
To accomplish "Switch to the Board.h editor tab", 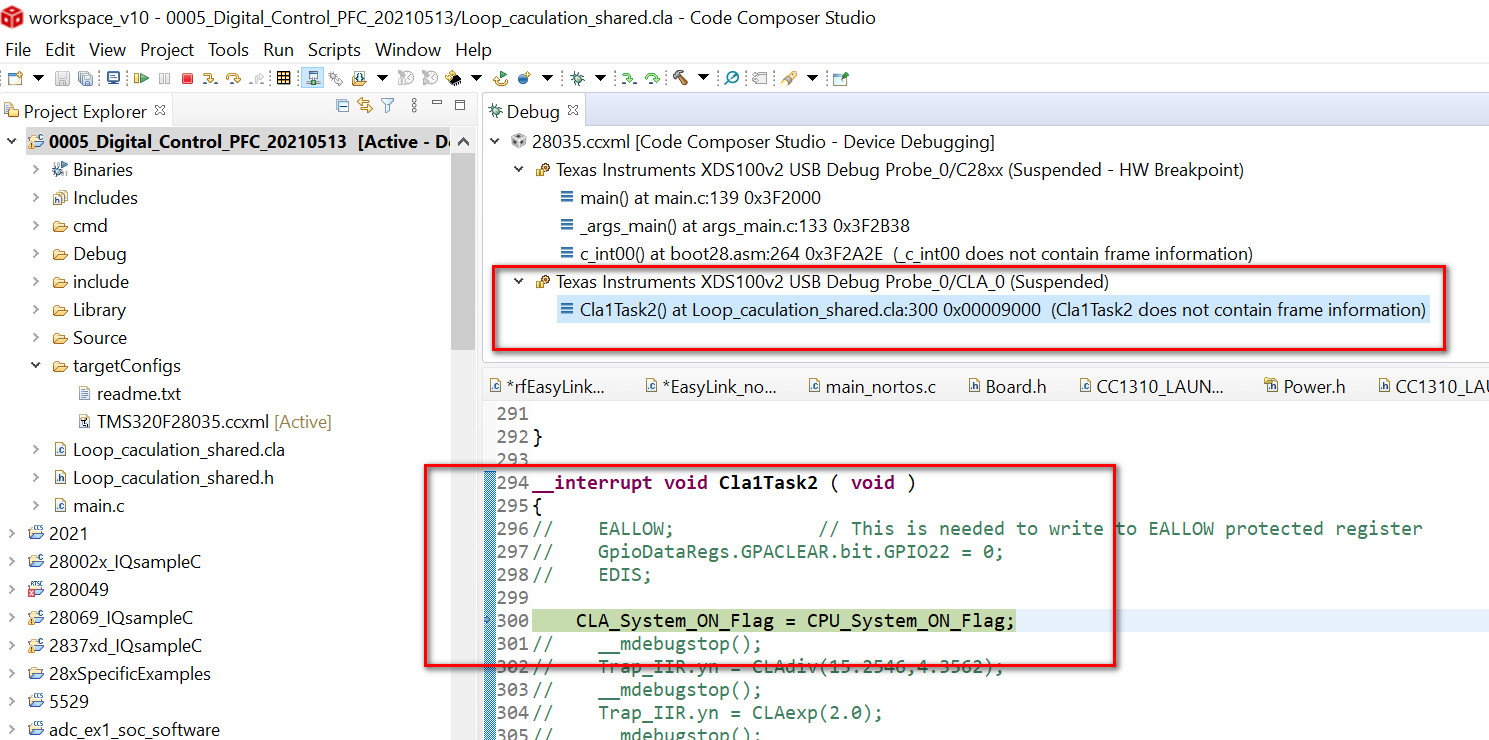I will [1006, 387].
